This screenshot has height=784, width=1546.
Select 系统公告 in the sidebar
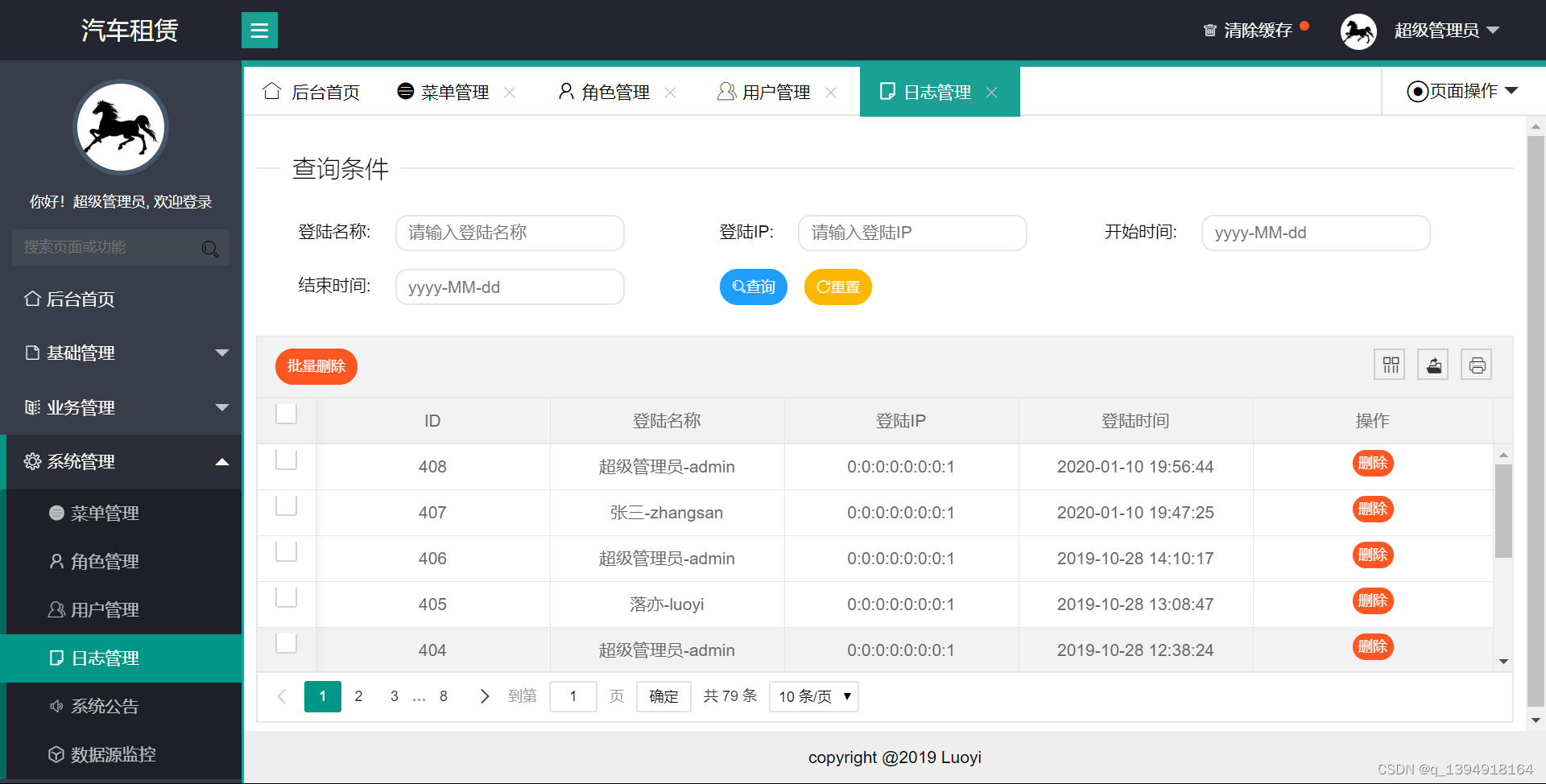(105, 706)
